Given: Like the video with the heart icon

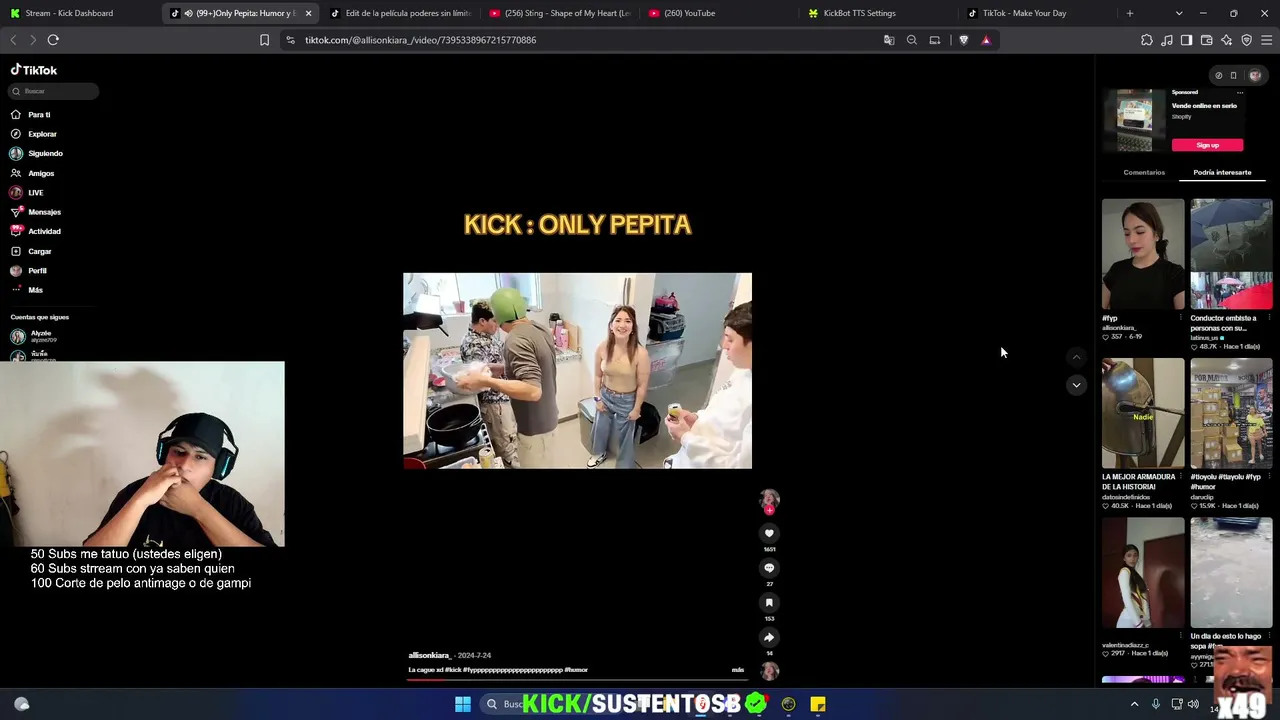Looking at the screenshot, I should coord(769,533).
